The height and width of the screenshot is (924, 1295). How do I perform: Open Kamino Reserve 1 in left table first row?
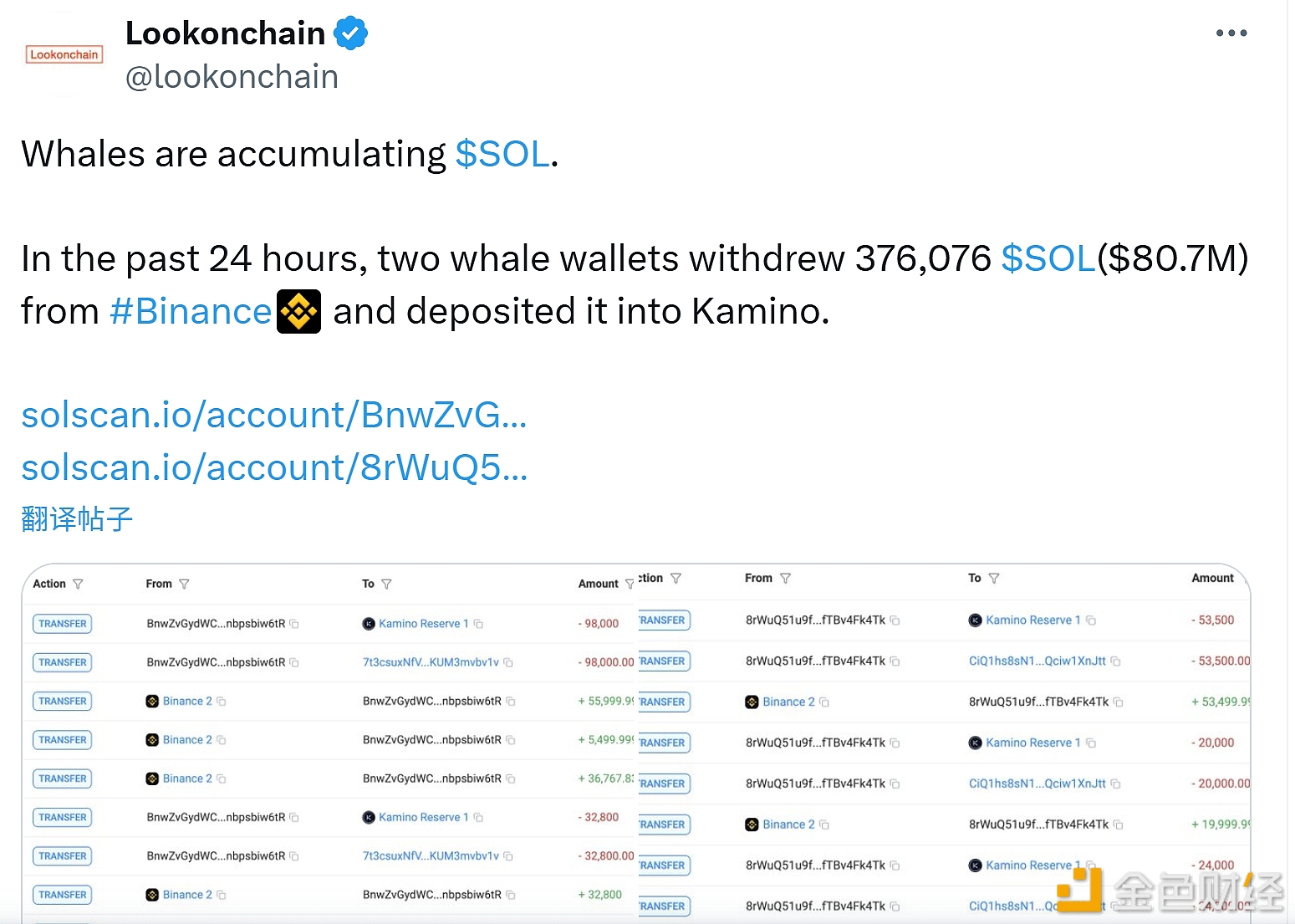tap(423, 624)
